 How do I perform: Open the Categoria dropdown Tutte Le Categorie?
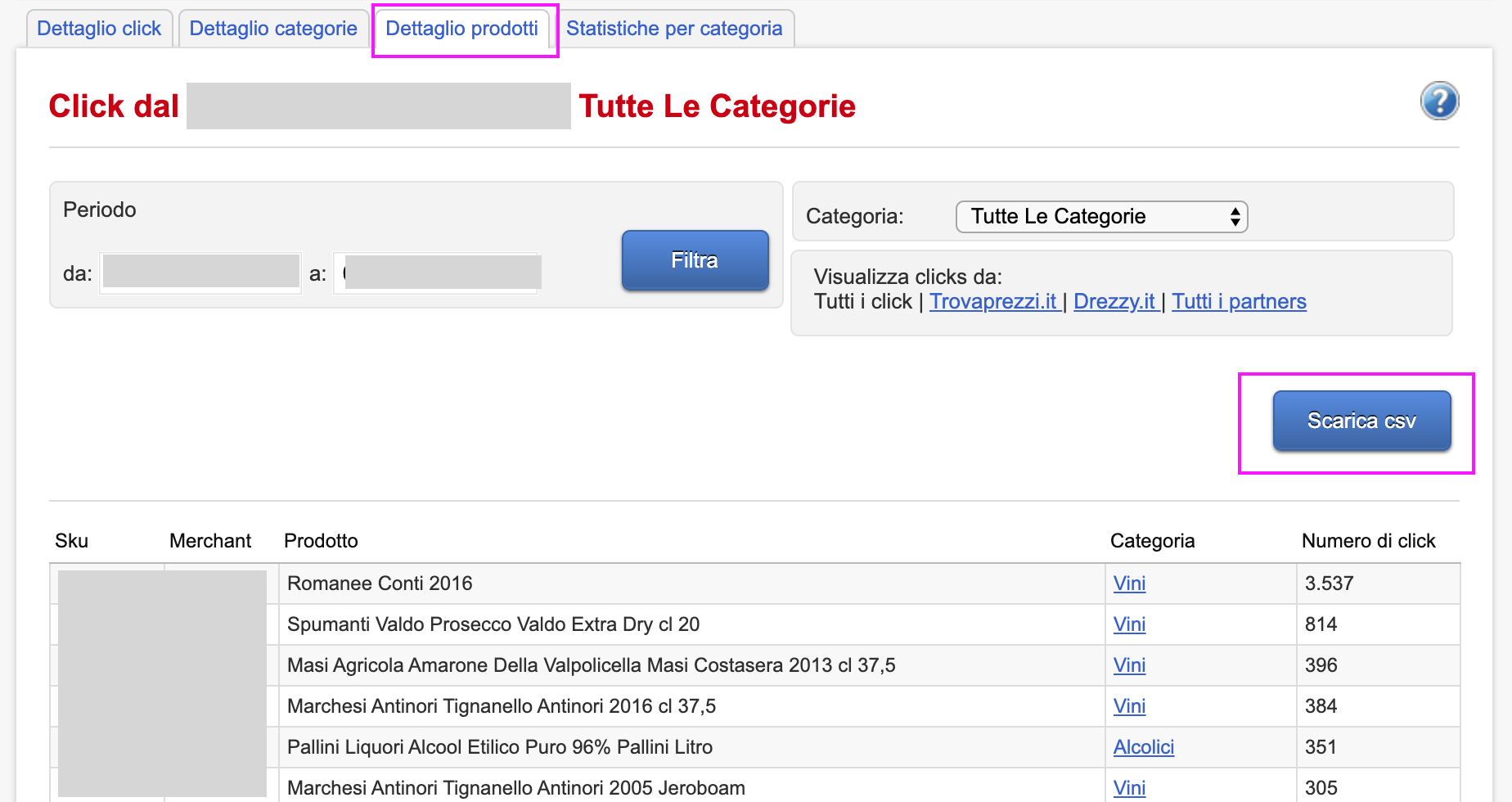(1101, 217)
